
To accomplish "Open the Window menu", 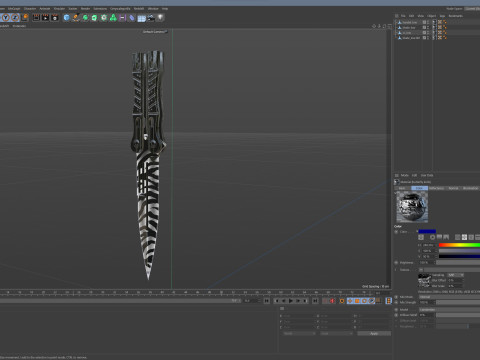I will click(153, 8).
